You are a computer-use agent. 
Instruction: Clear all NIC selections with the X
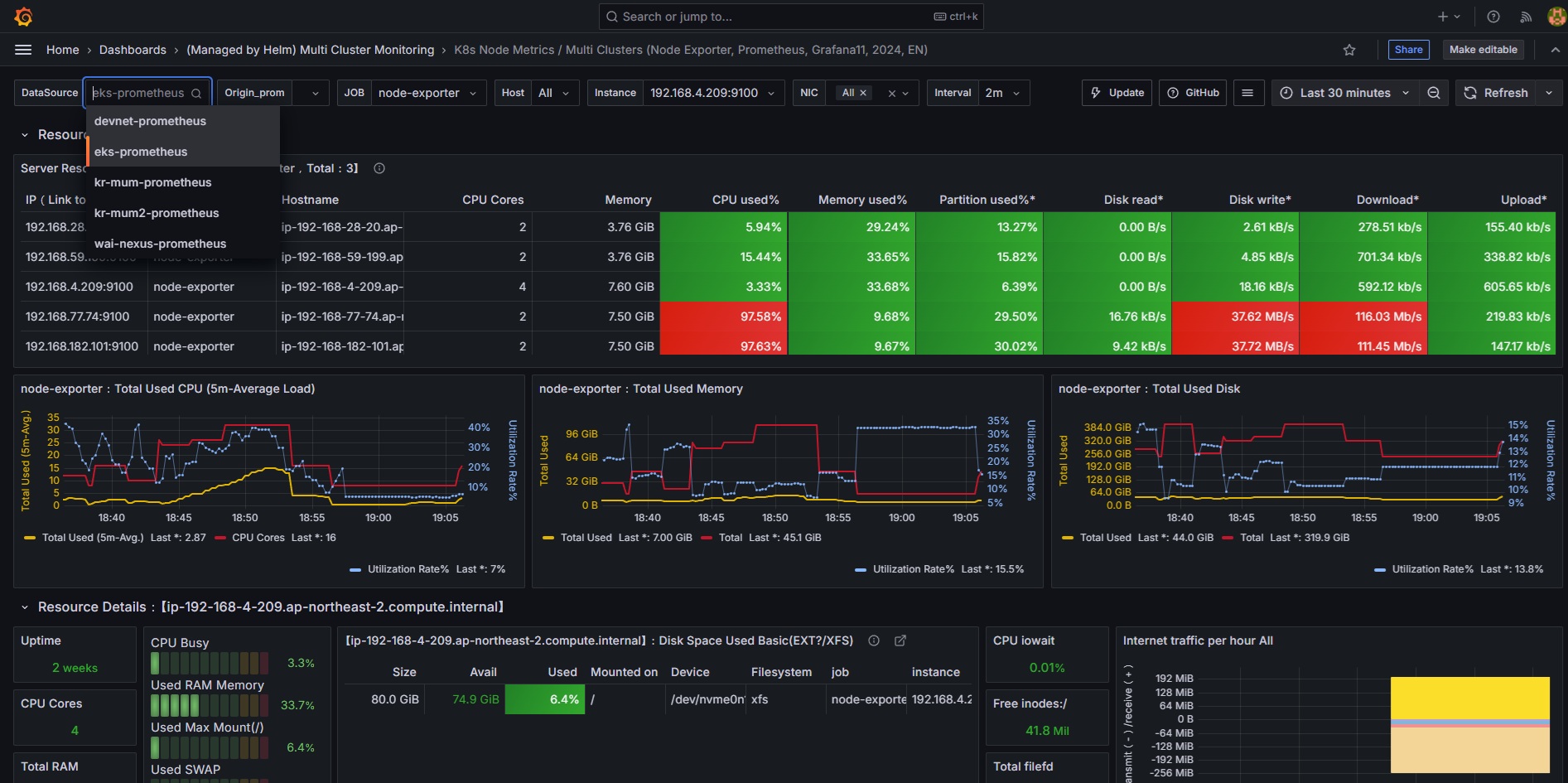[892, 94]
